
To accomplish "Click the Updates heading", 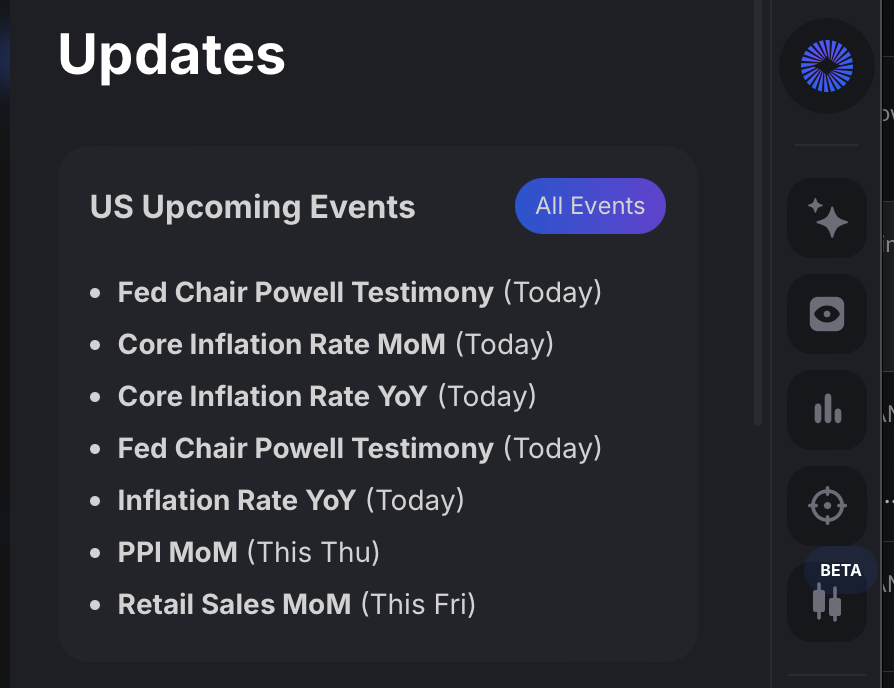I will 171,55.
